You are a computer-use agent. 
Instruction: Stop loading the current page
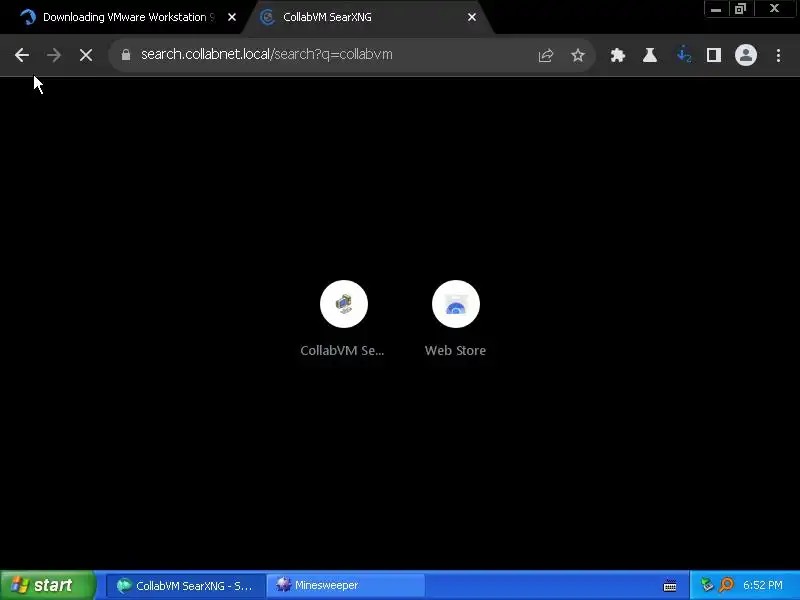(86, 55)
